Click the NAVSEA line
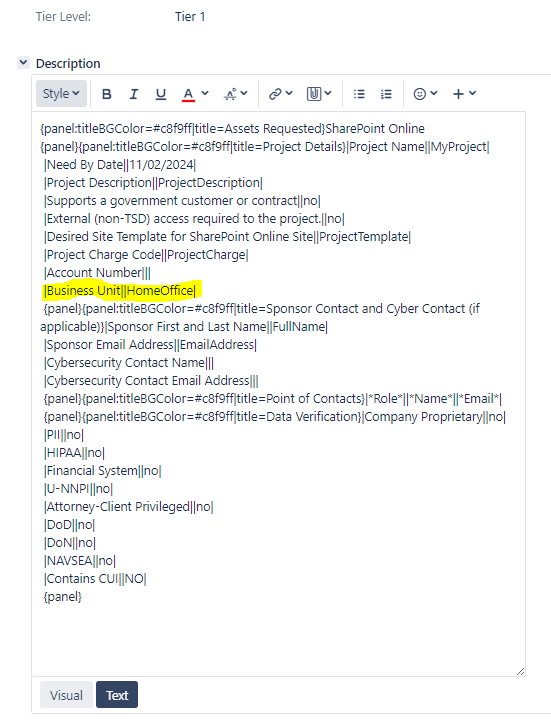The height and width of the screenshot is (725, 551). pos(80,561)
